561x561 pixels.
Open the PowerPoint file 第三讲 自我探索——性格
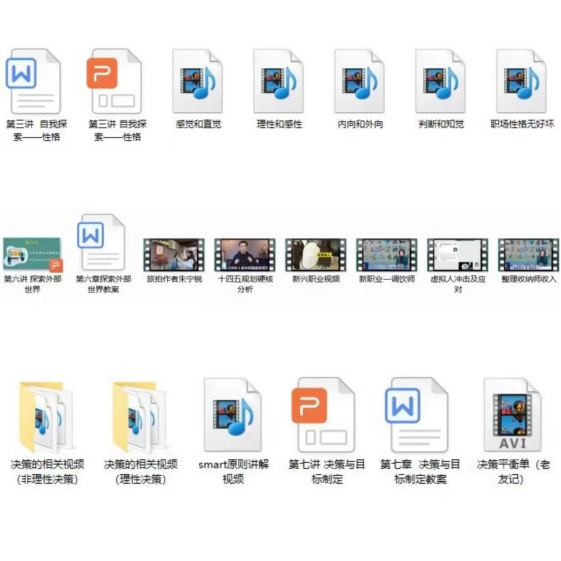(x=114, y=81)
